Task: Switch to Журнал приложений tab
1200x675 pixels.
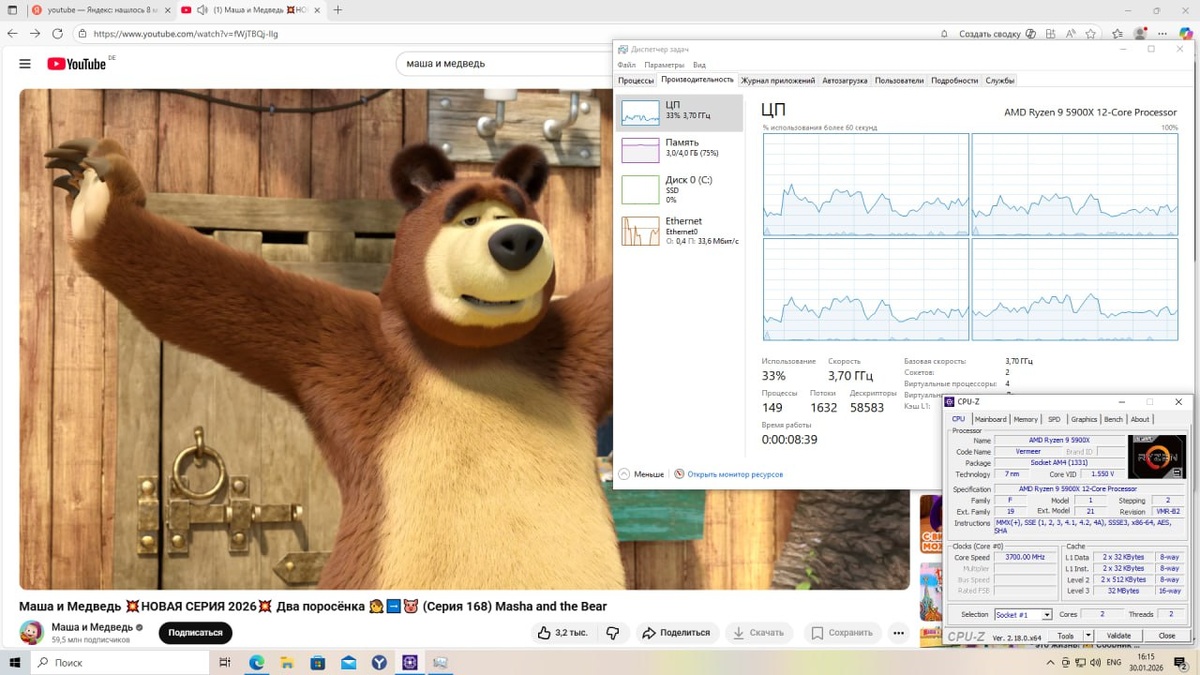Action: click(778, 80)
